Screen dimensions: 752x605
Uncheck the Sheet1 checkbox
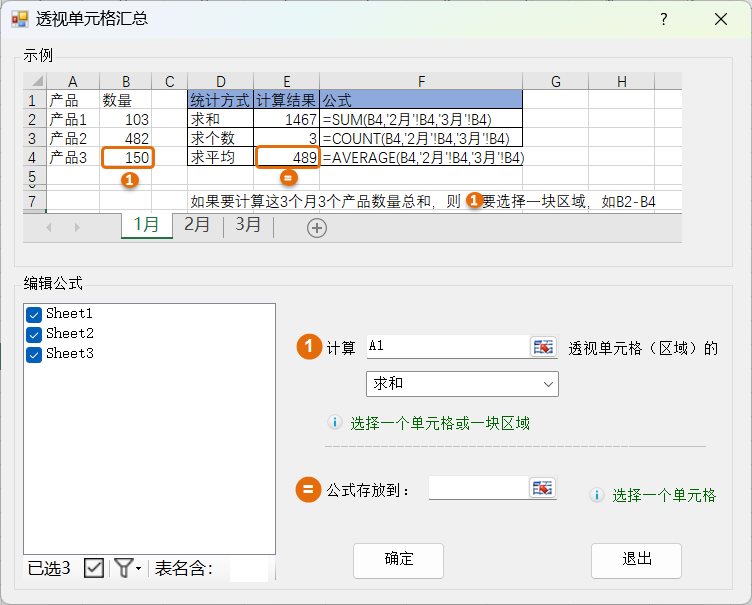(x=34, y=314)
